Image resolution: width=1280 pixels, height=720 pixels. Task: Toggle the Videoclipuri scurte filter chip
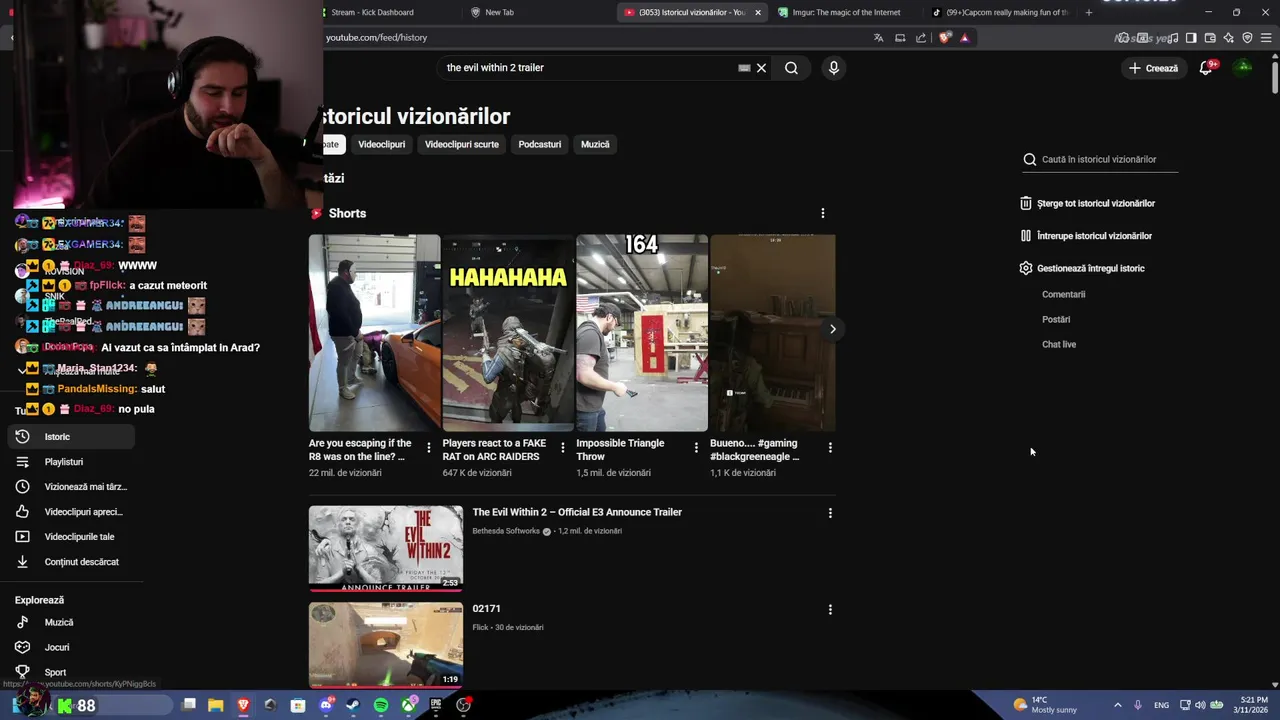462,144
